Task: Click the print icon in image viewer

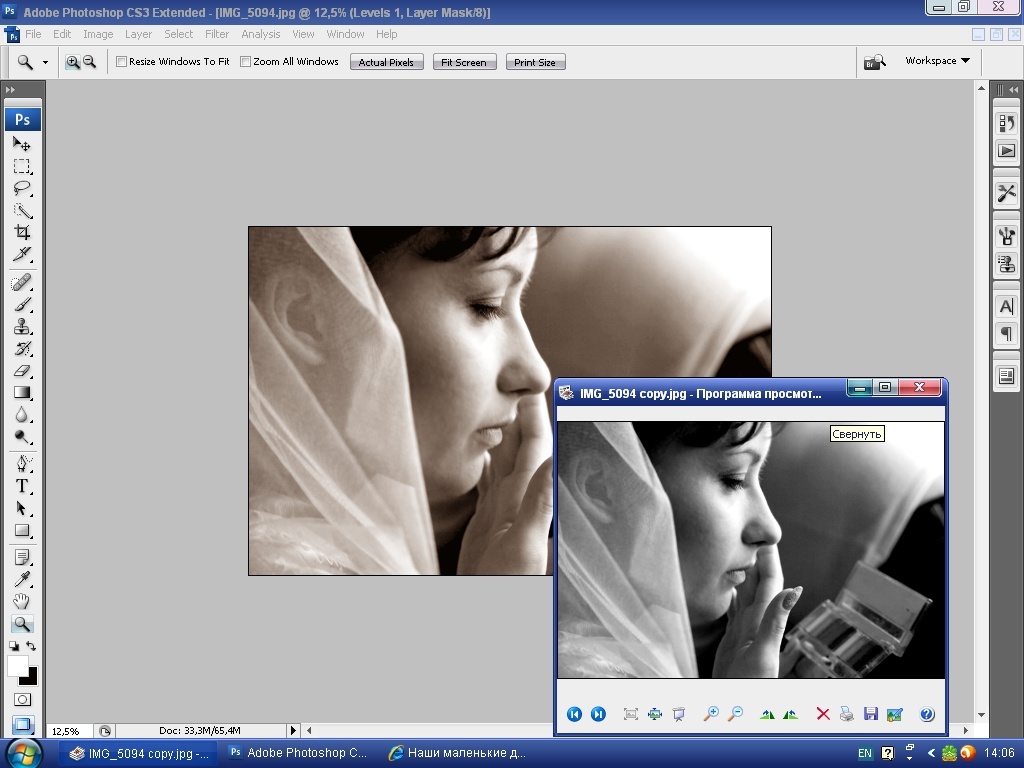Action: tap(847, 714)
